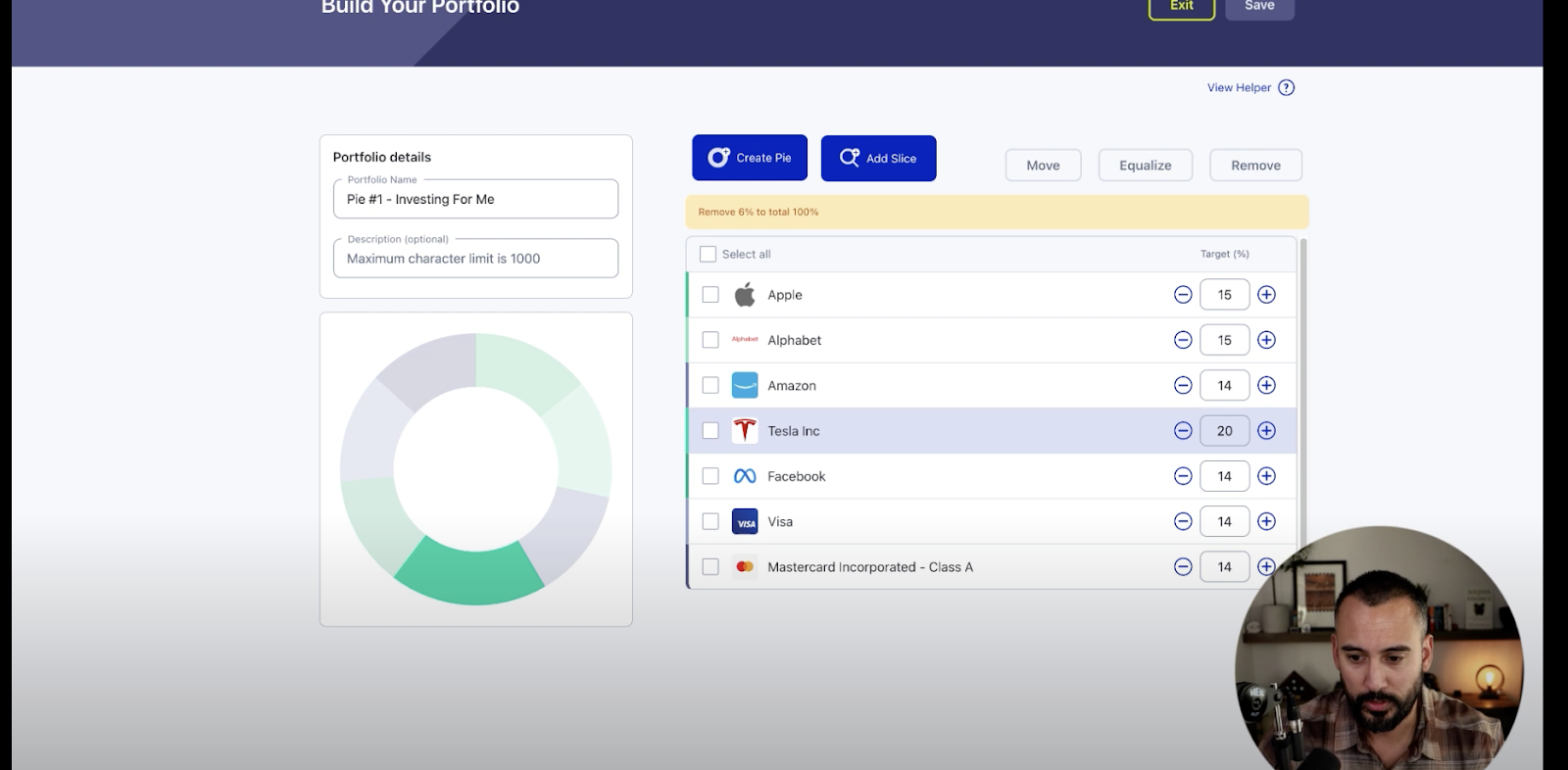The height and width of the screenshot is (770, 1568).
Task: Check the Select all checkbox
Action: [x=708, y=254]
